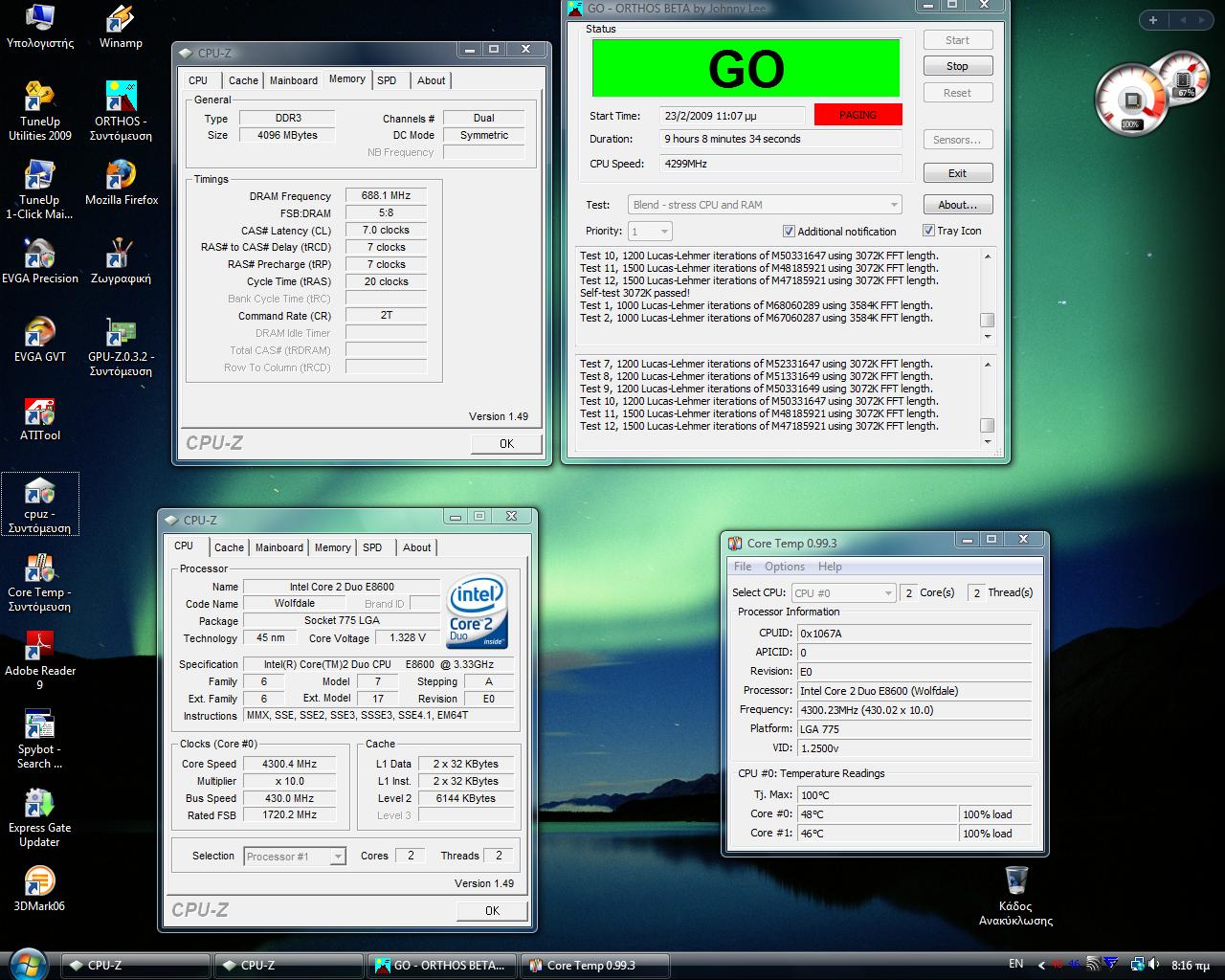This screenshot has height=980, width=1225.
Task: Switch to GO - ORTHOS BETA taskbar button
Action: tap(441, 965)
